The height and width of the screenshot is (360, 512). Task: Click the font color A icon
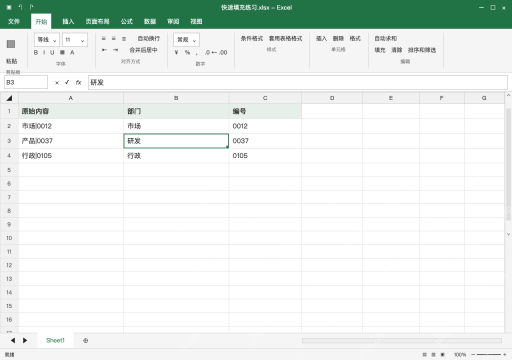click(x=72, y=52)
